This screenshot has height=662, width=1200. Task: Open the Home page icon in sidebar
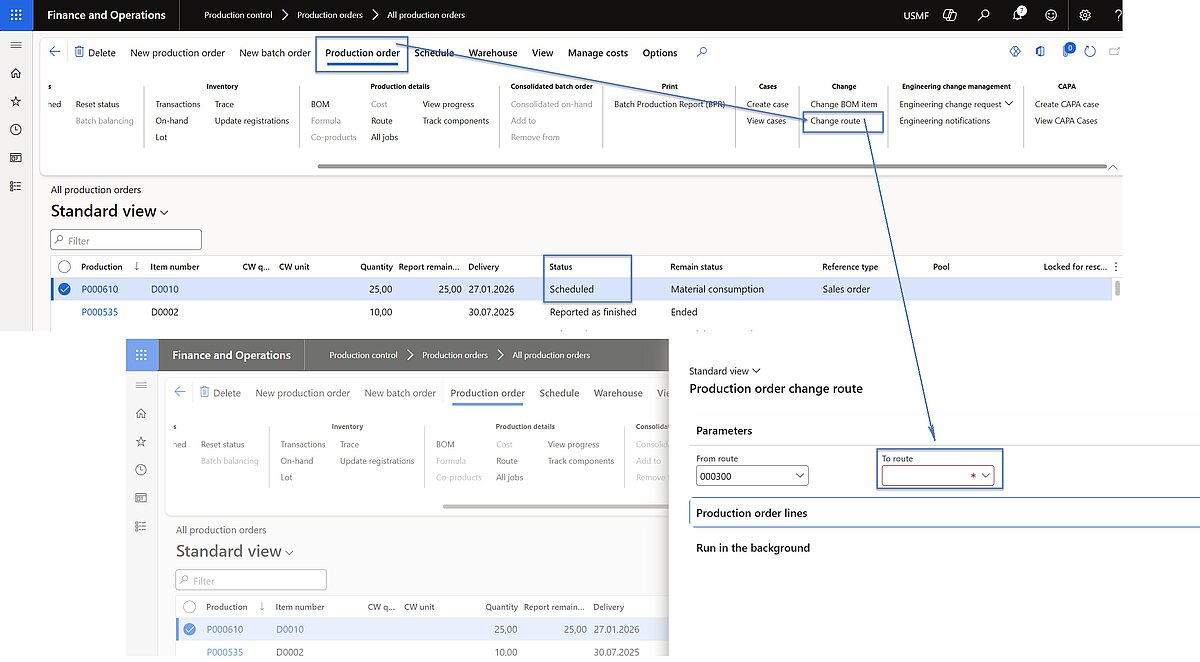tap(16, 73)
